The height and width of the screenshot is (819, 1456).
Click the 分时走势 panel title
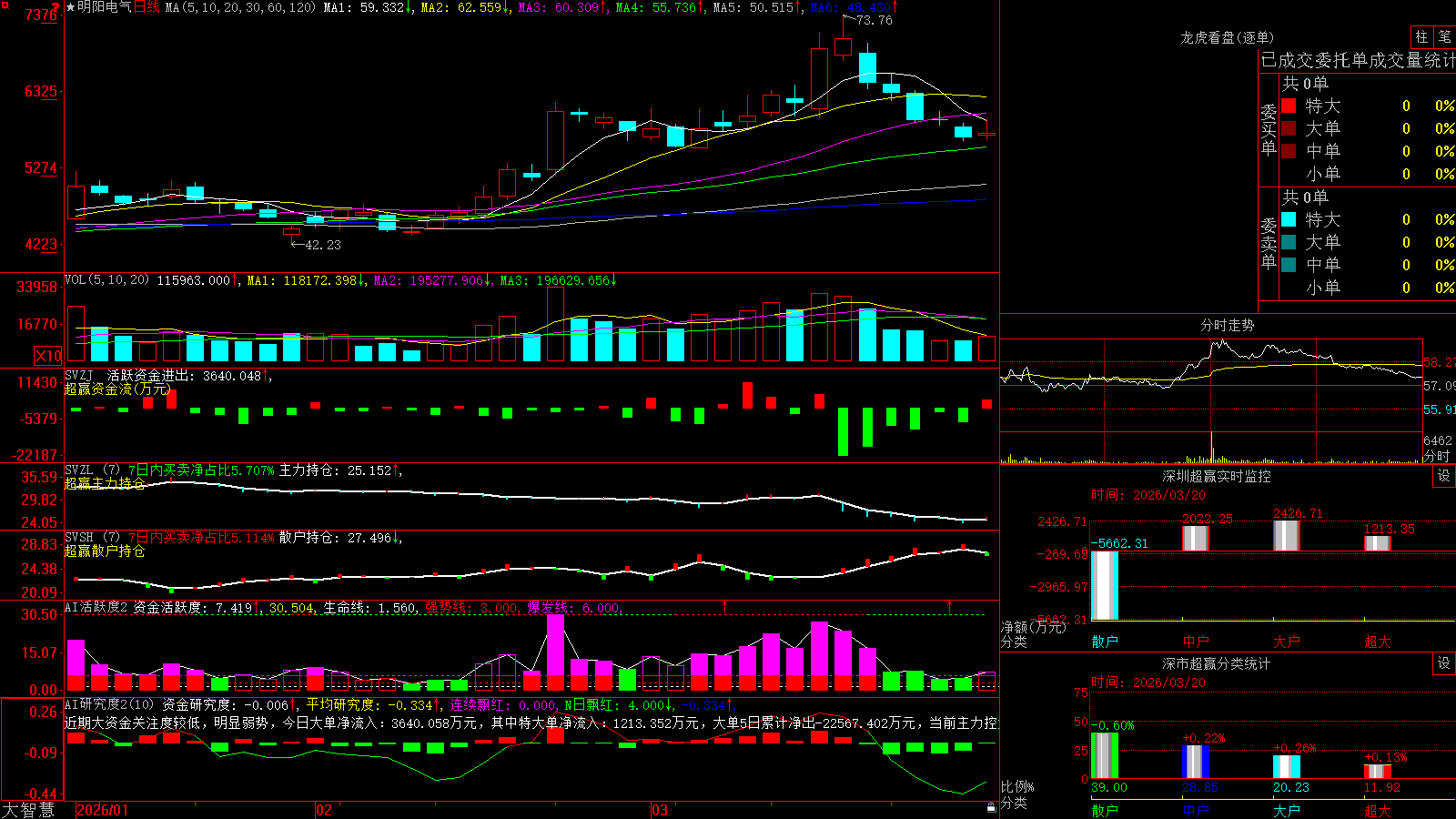(x=1228, y=325)
